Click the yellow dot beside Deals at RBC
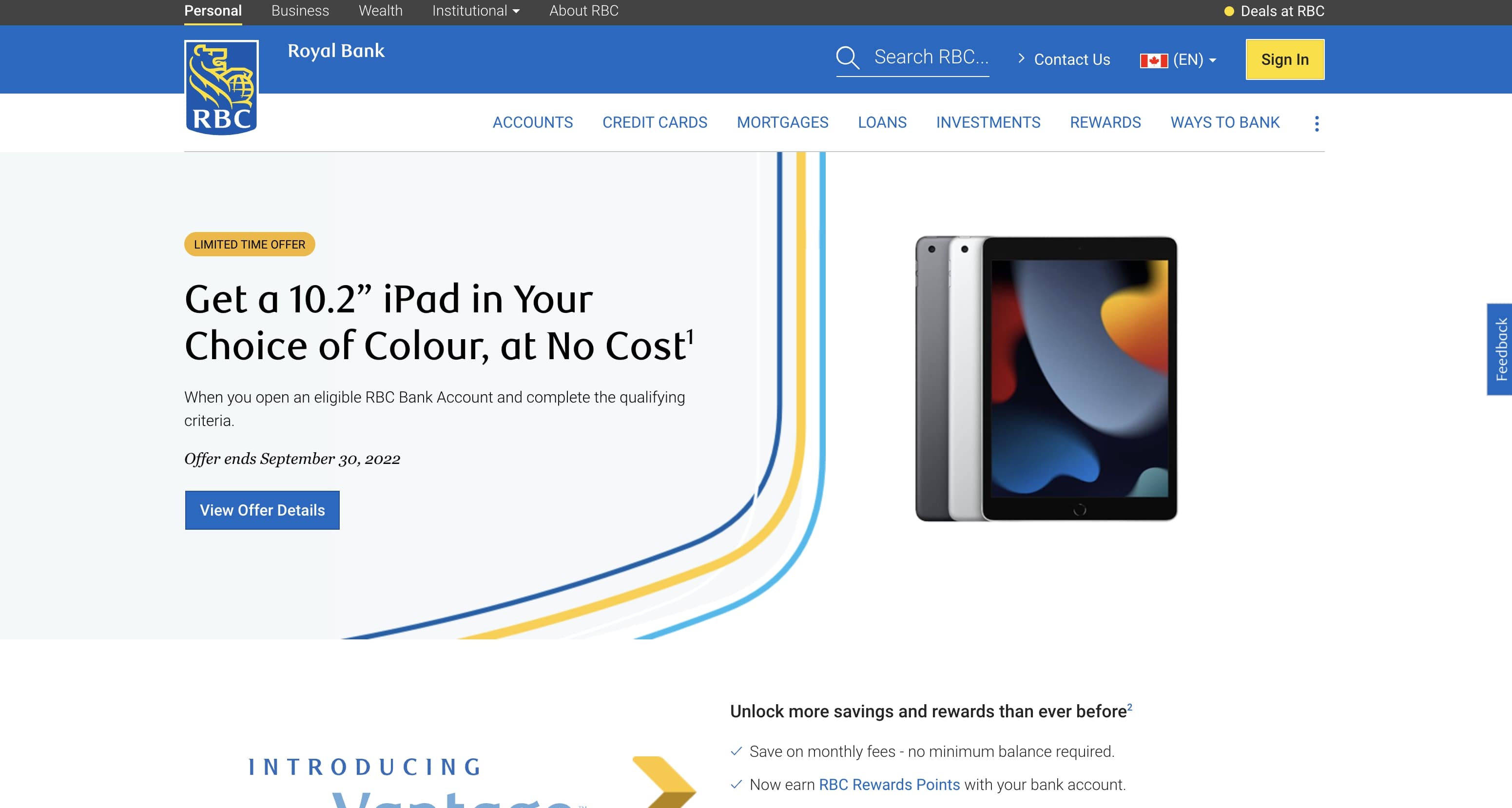 pos(1229,11)
